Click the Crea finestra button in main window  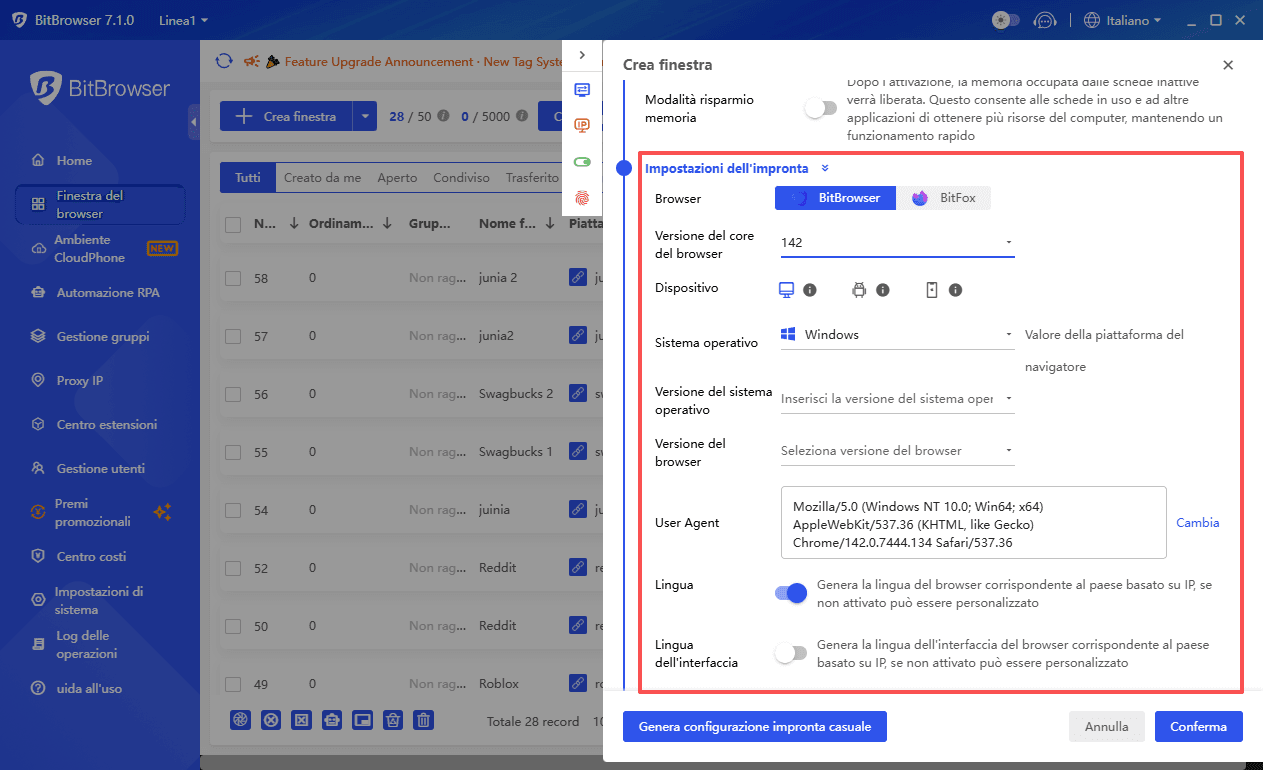[286, 116]
